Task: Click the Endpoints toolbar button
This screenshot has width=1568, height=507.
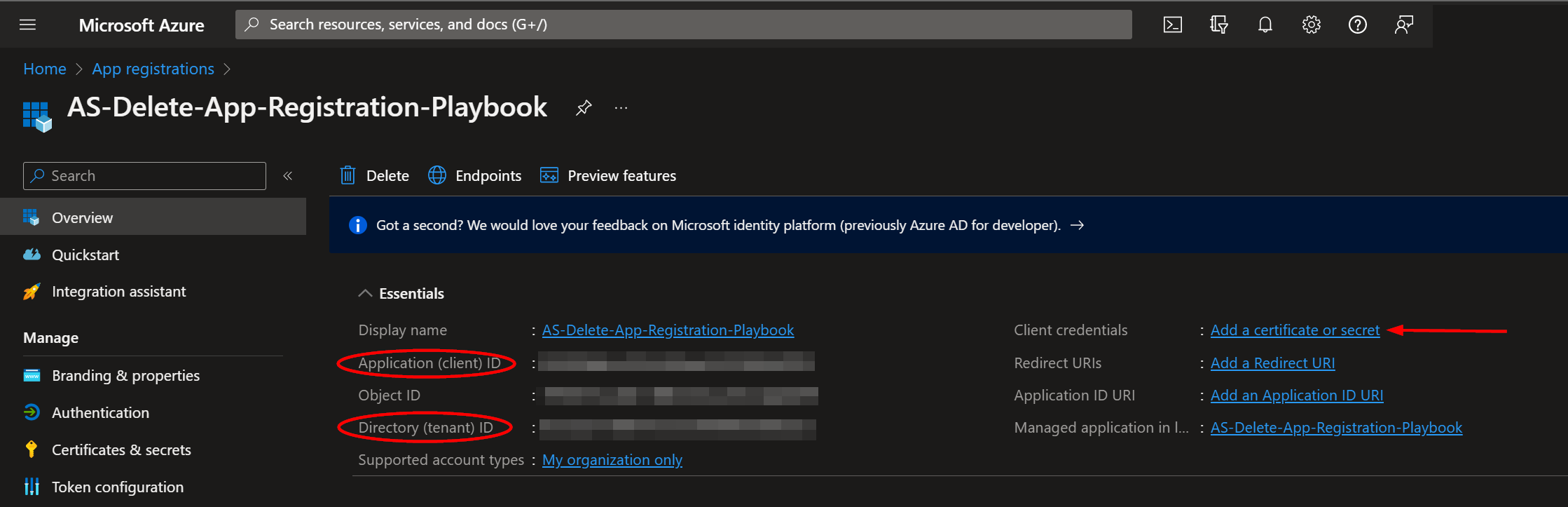Action: tap(475, 175)
